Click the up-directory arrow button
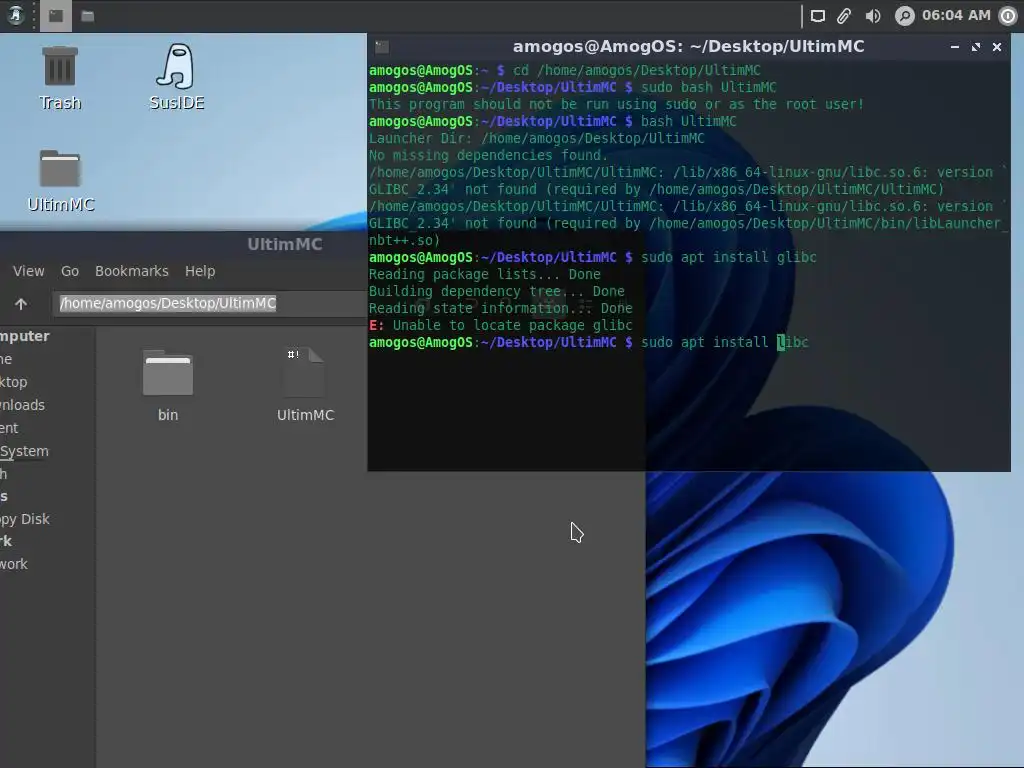This screenshot has width=1024, height=768. [x=21, y=304]
